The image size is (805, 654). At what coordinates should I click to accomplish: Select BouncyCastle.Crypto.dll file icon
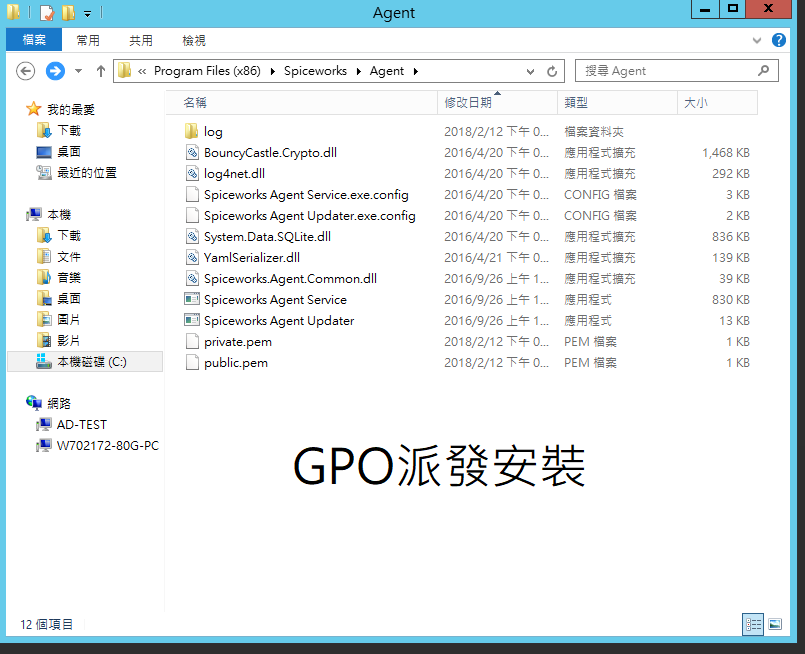pos(192,152)
